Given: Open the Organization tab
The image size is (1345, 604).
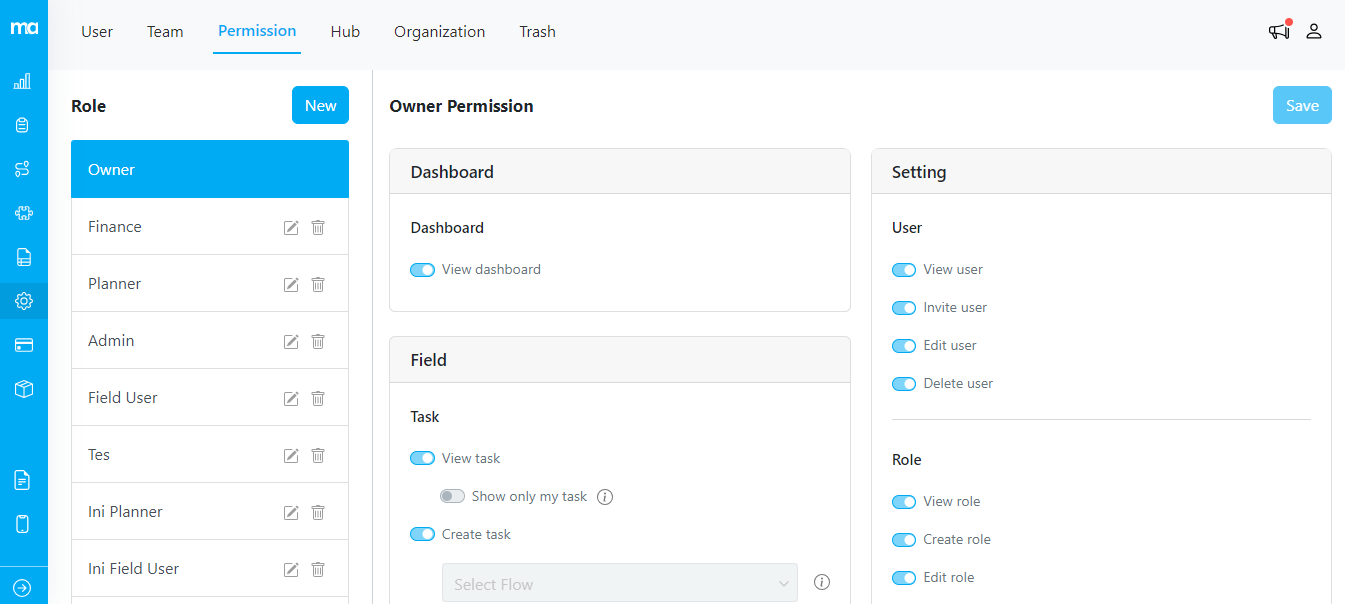Looking at the screenshot, I should pos(439,32).
